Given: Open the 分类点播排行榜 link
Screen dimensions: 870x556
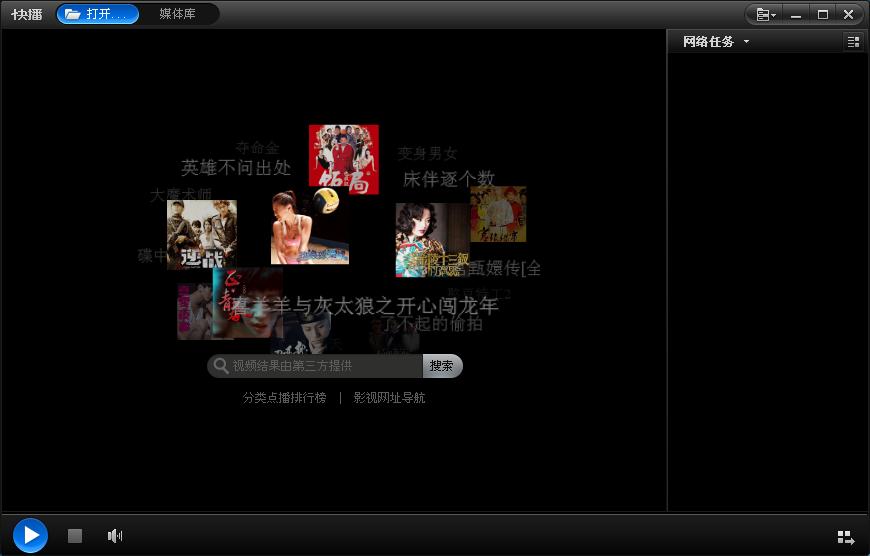Looking at the screenshot, I should (x=284, y=398).
